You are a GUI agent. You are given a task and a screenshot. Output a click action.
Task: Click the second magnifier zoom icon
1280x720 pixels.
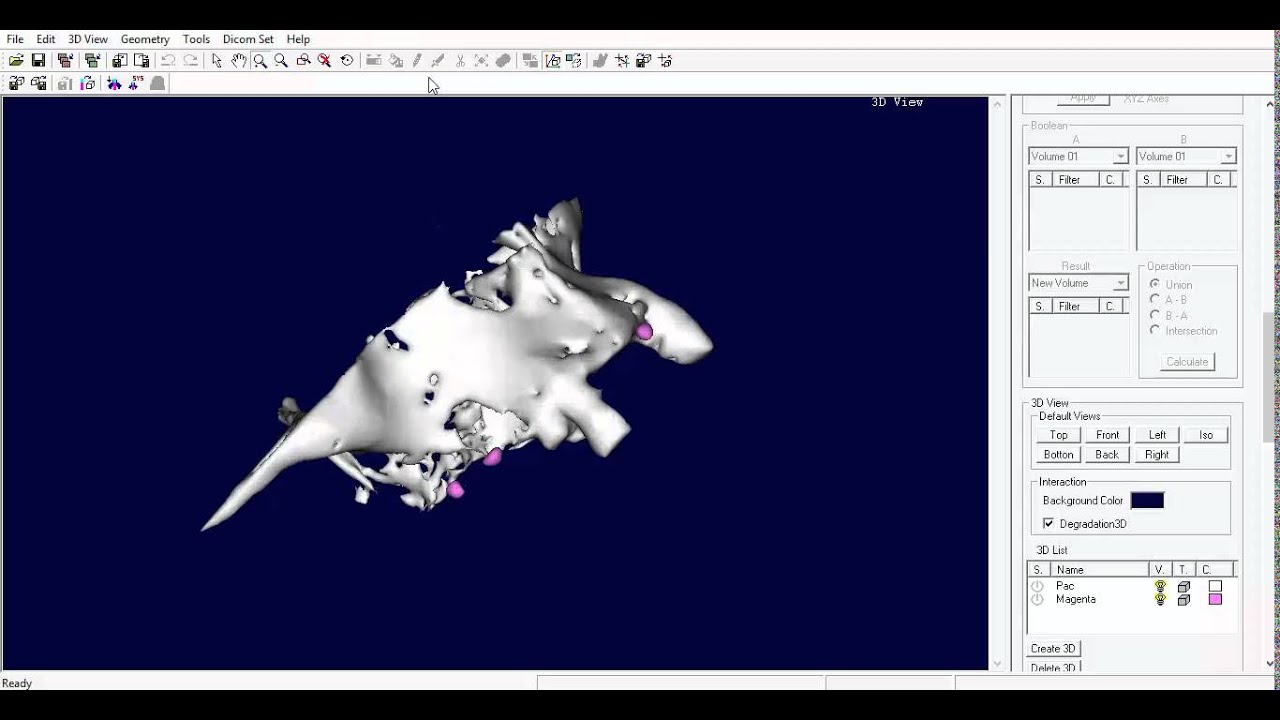[281, 61]
